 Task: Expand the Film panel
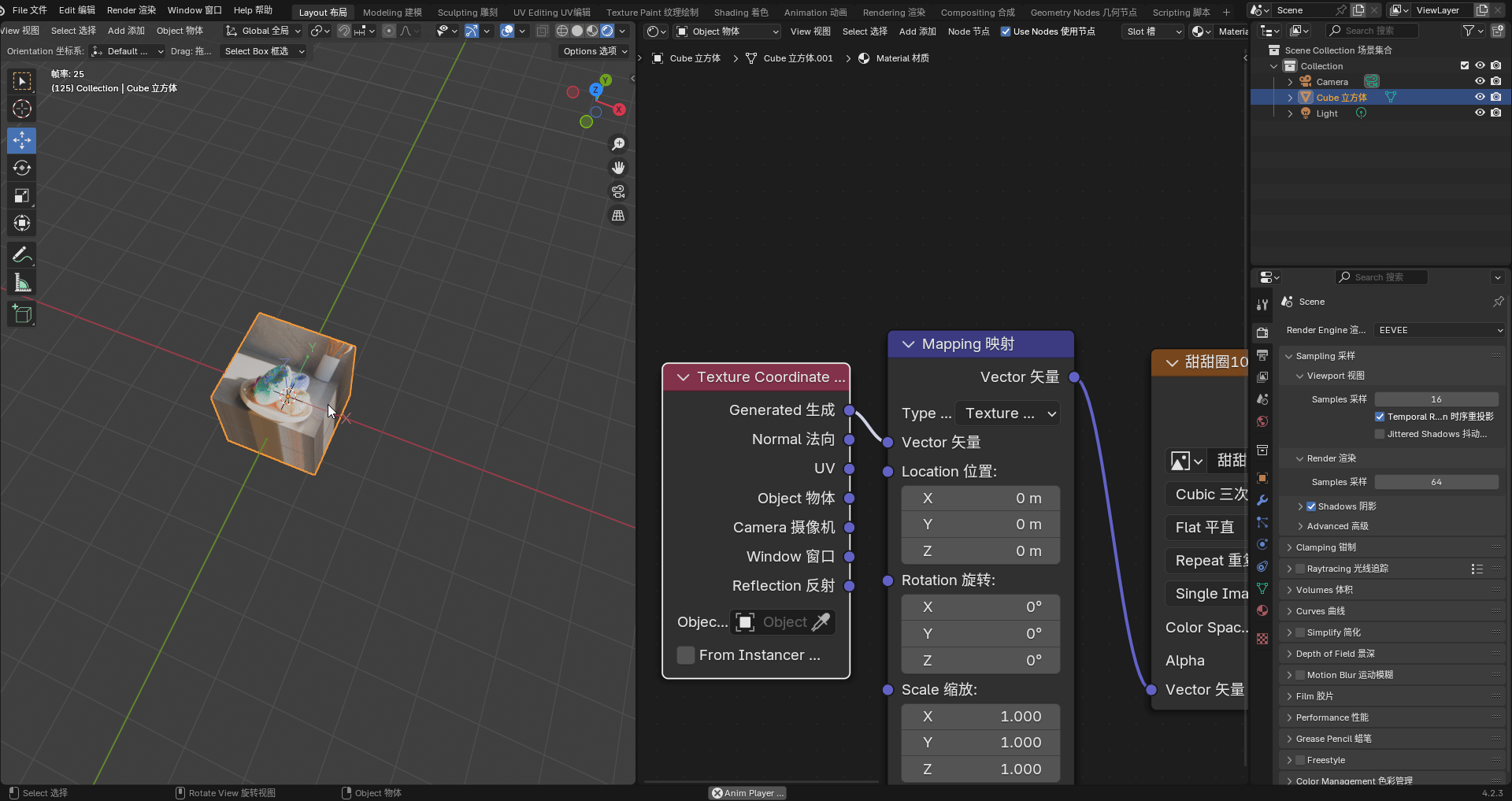1314,696
